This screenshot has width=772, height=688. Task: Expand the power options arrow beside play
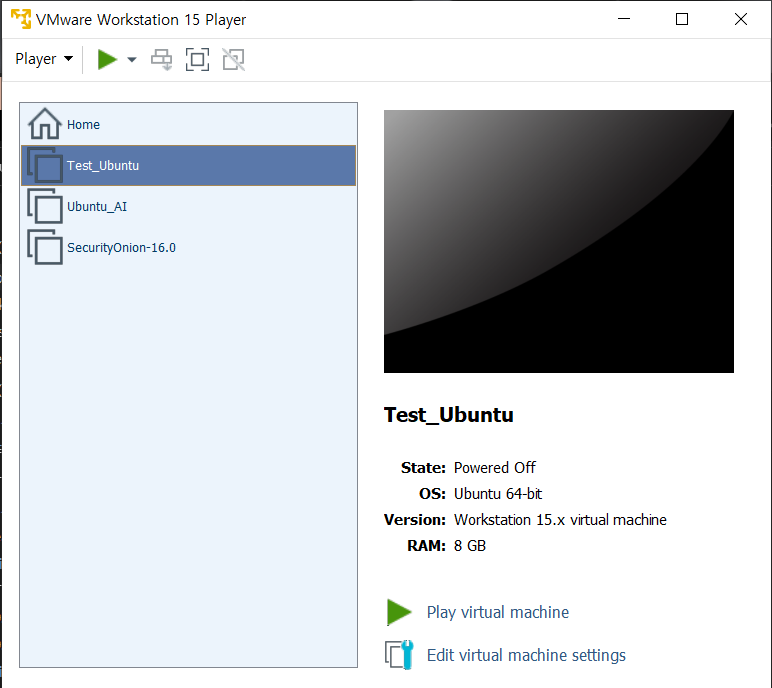click(x=131, y=60)
